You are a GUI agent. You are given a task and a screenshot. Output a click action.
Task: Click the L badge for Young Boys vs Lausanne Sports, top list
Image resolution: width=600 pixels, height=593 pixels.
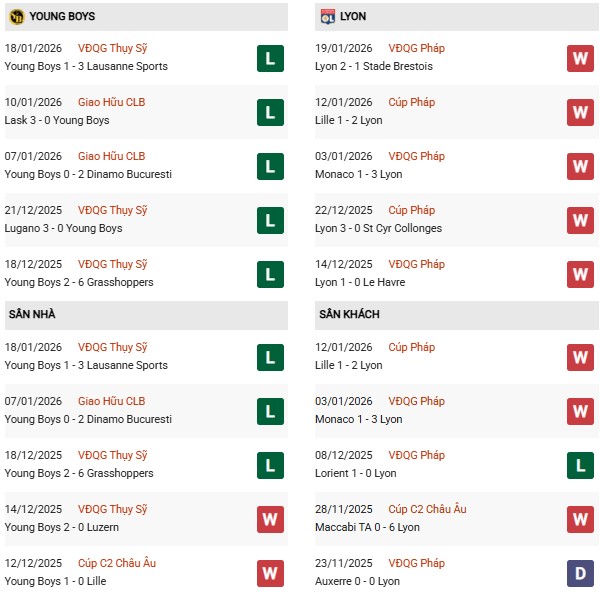click(x=270, y=58)
